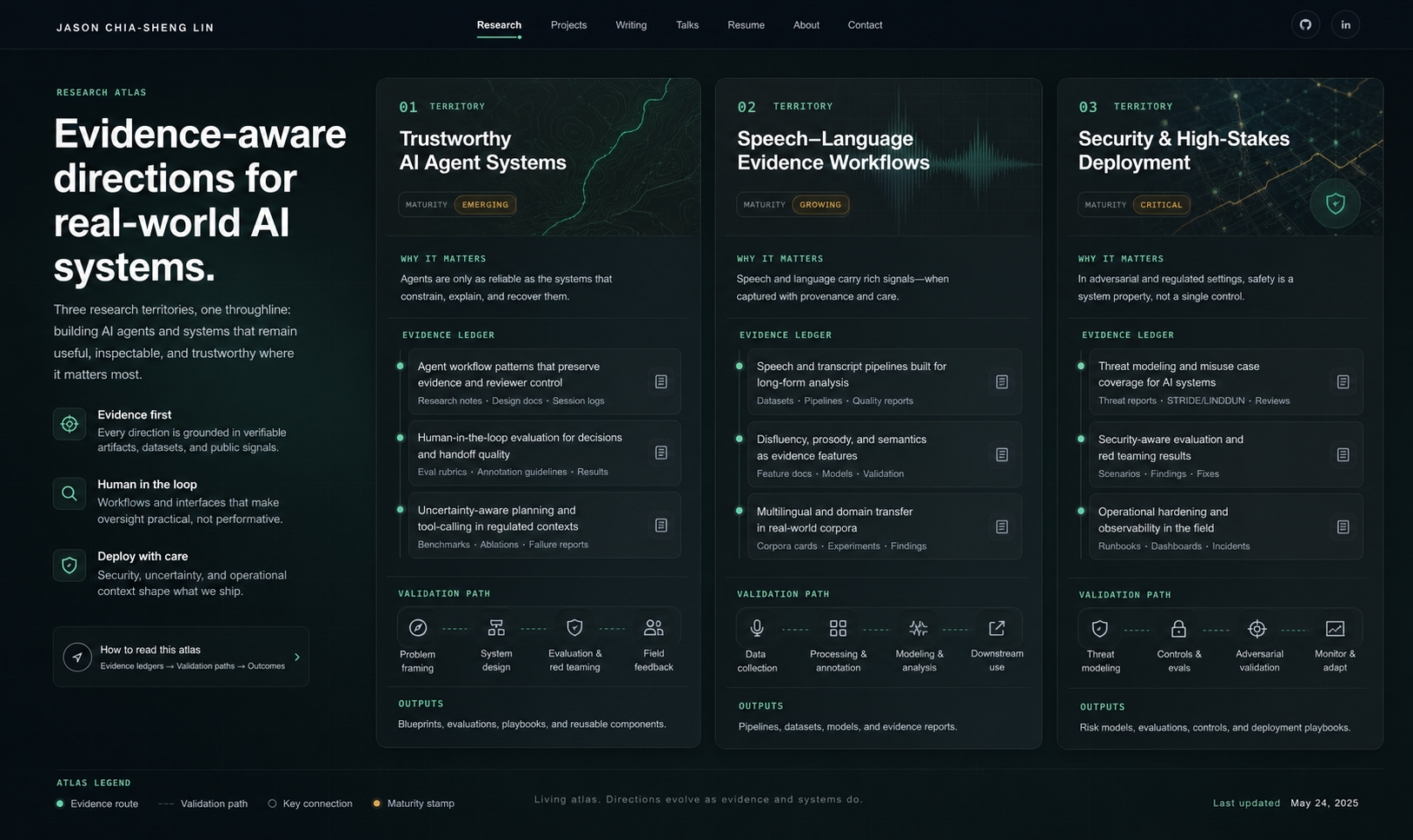Open document icon for Operational hardening entry
This screenshot has width=1413, height=840.
coord(1343,527)
